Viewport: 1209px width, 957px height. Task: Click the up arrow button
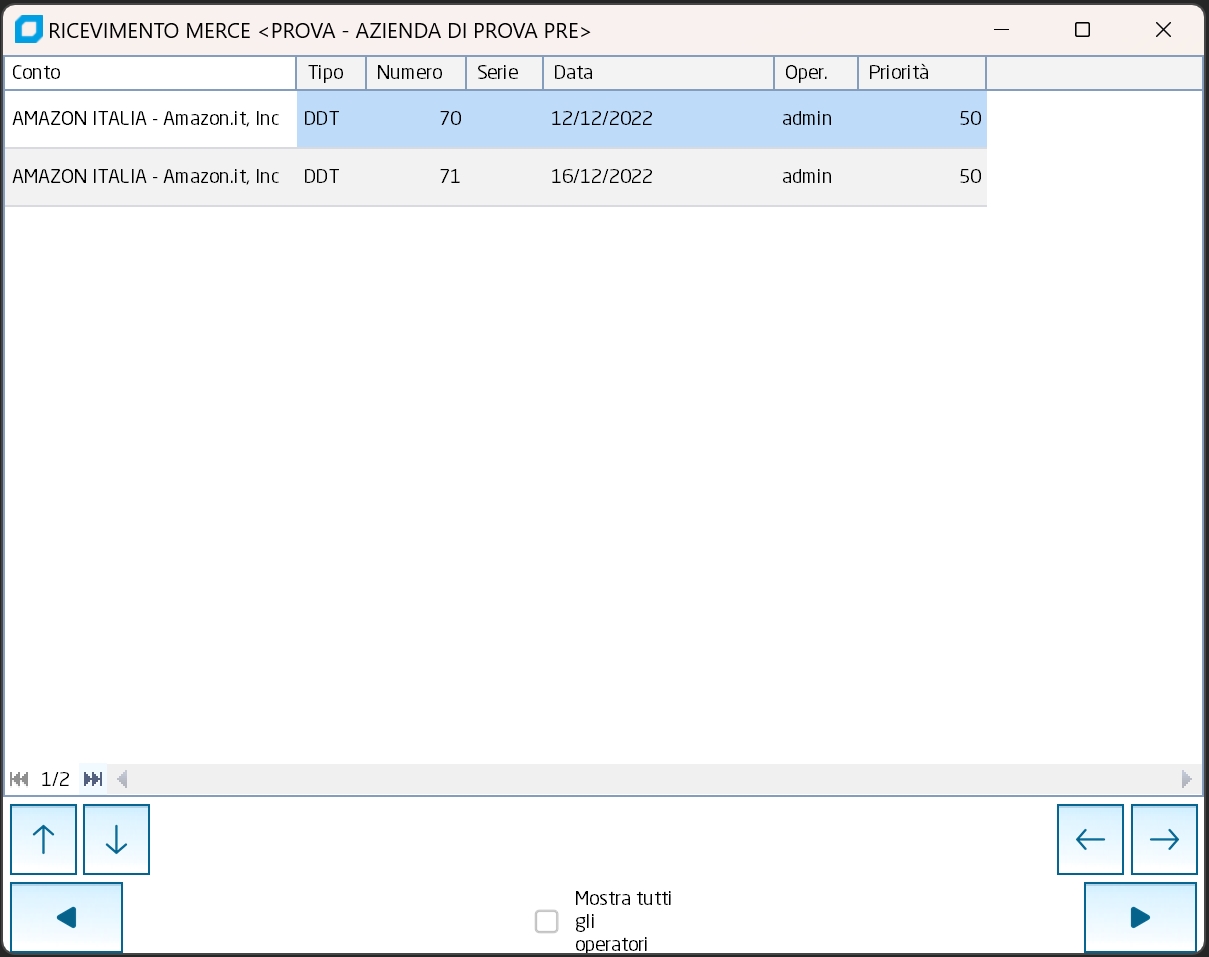(43, 839)
